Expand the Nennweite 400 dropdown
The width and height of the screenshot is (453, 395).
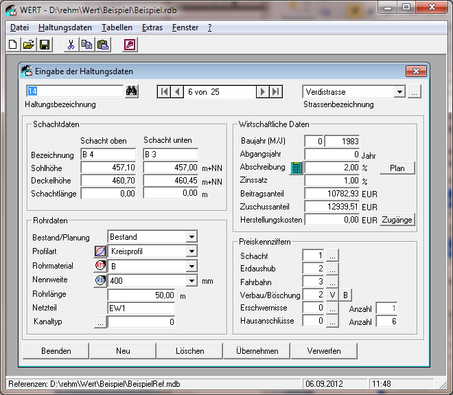tap(191, 281)
